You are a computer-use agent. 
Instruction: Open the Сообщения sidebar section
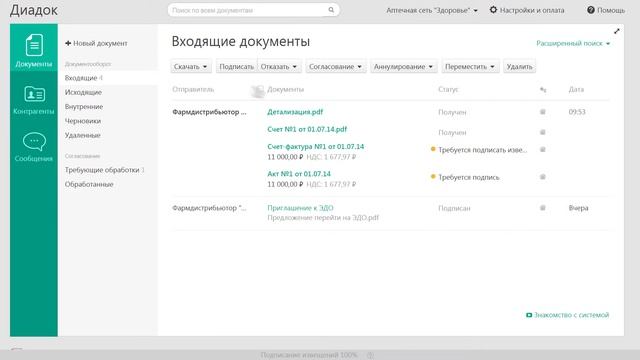pos(34,147)
